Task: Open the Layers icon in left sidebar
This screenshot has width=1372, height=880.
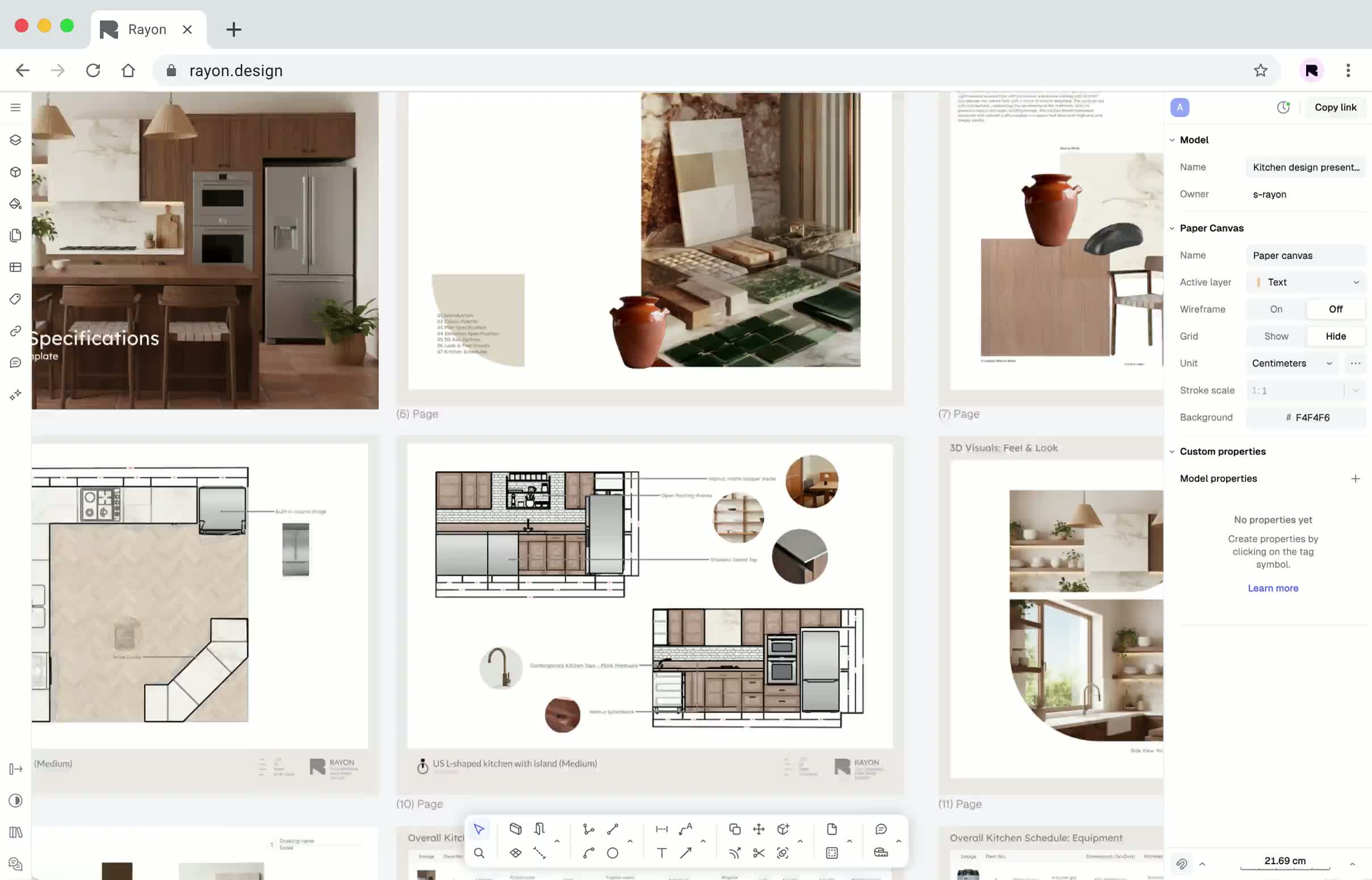Action: click(x=15, y=140)
